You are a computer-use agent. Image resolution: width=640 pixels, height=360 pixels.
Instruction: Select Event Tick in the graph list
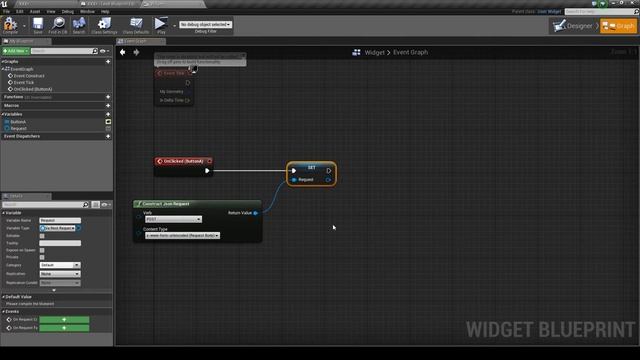pos(24,82)
